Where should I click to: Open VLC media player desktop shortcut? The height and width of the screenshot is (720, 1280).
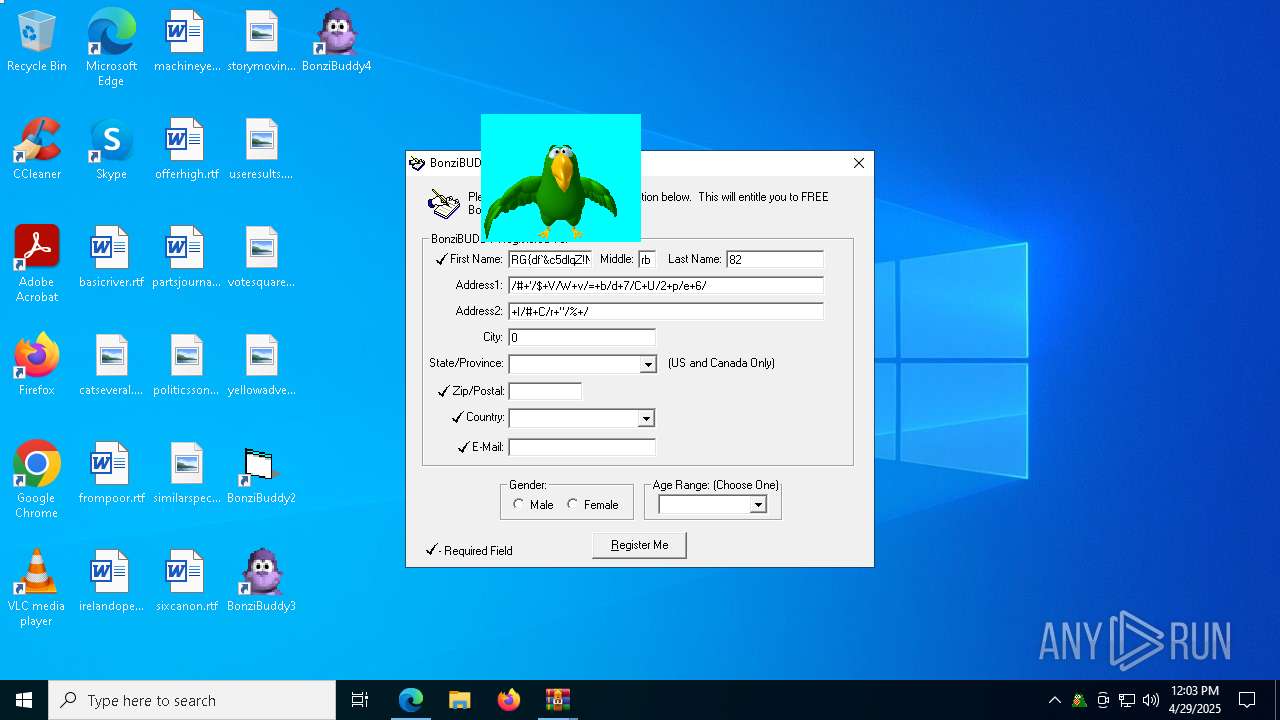tap(37, 588)
